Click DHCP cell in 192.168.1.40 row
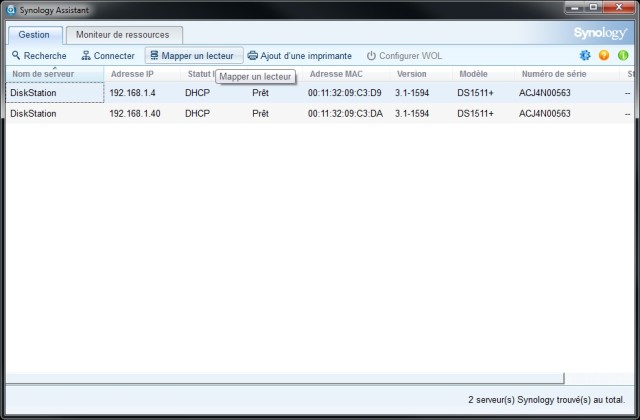640x420 pixels. point(198,113)
